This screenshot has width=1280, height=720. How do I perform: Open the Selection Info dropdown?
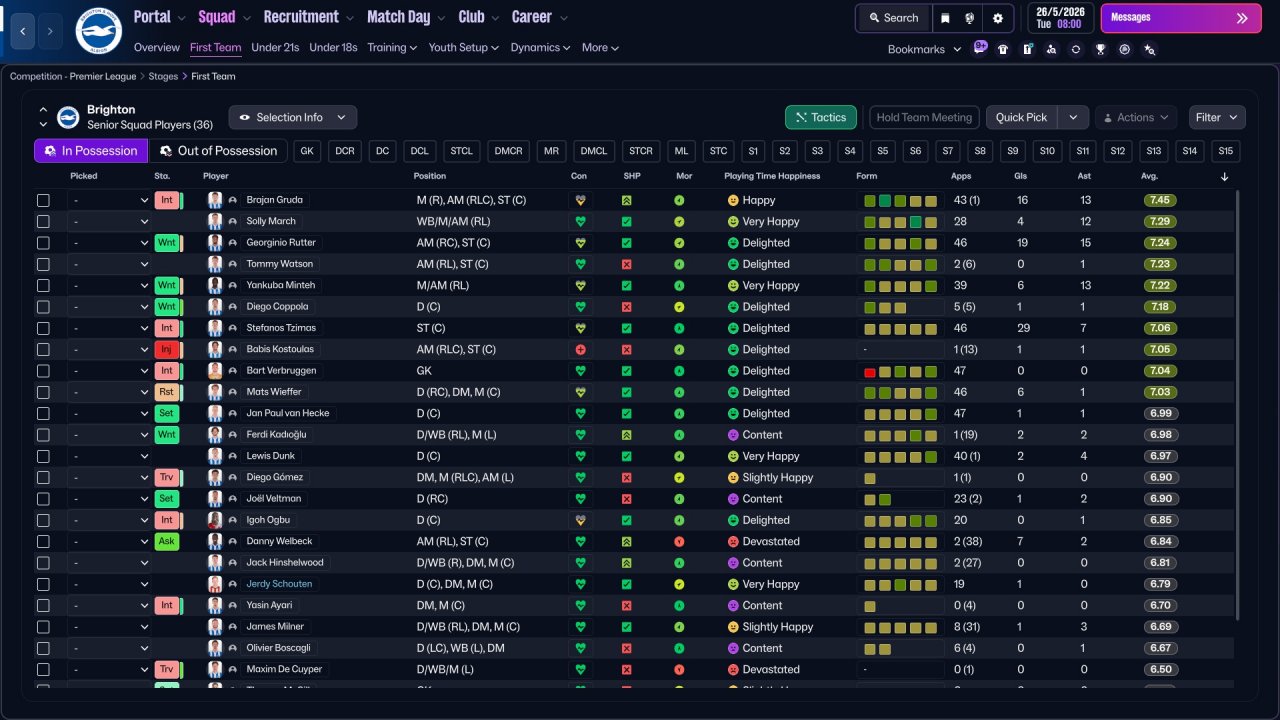[292, 117]
